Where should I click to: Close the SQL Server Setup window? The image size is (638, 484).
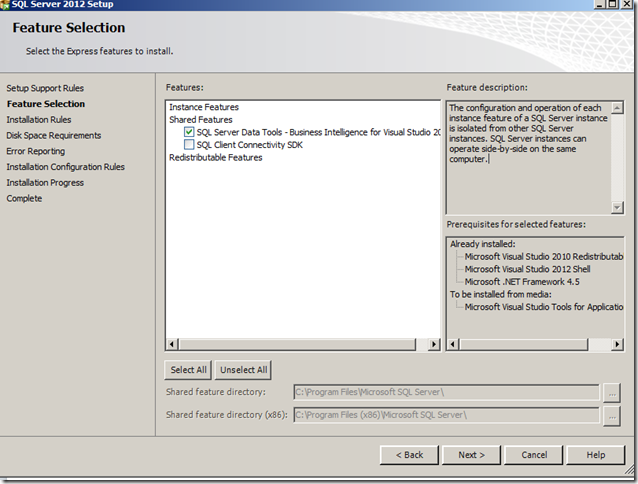[x=627, y=4]
